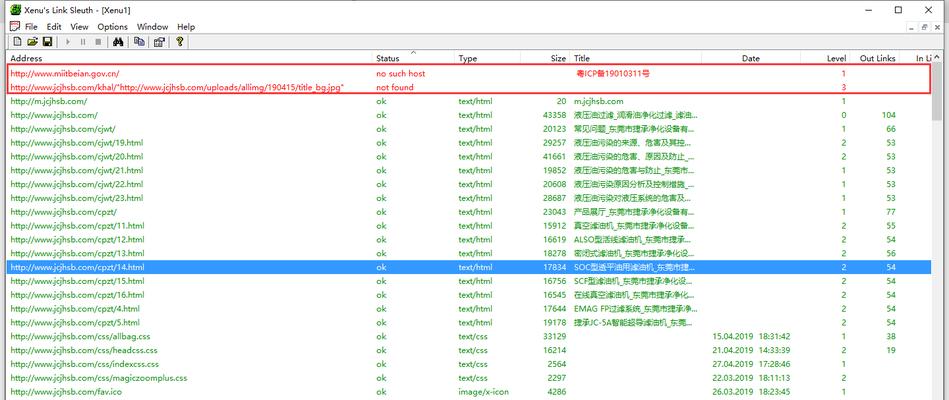This screenshot has height=400, width=949.
Task: Click the Help question mark icon
Action: 180,42
